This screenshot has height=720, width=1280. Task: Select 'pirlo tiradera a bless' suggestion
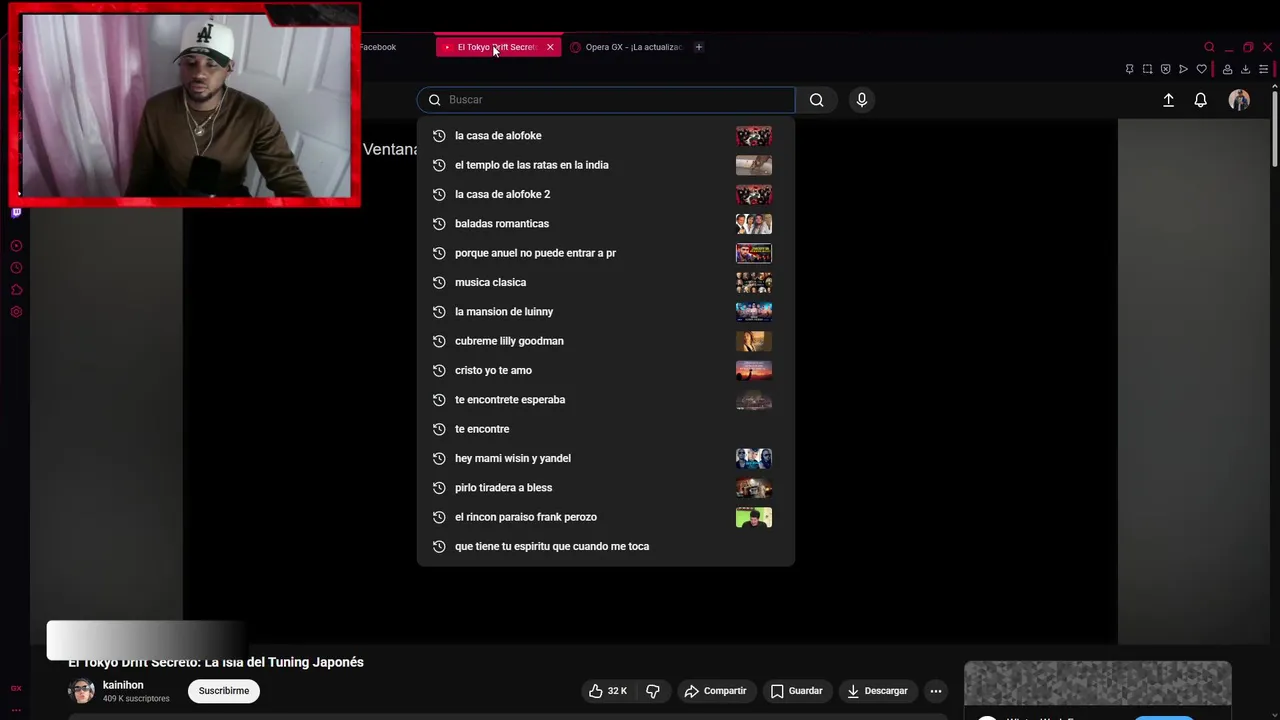pos(606,488)
